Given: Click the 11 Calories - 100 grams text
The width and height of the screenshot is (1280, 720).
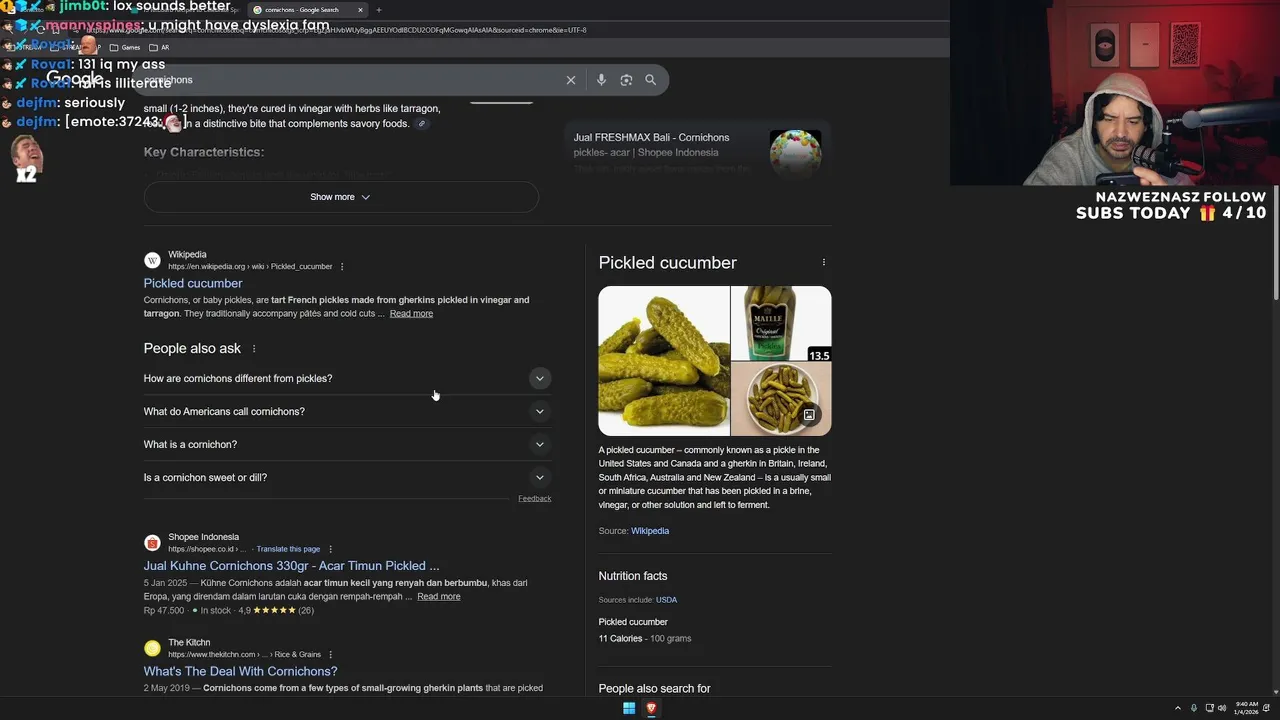Looking at the screenshot, I should tap(645, 638).
